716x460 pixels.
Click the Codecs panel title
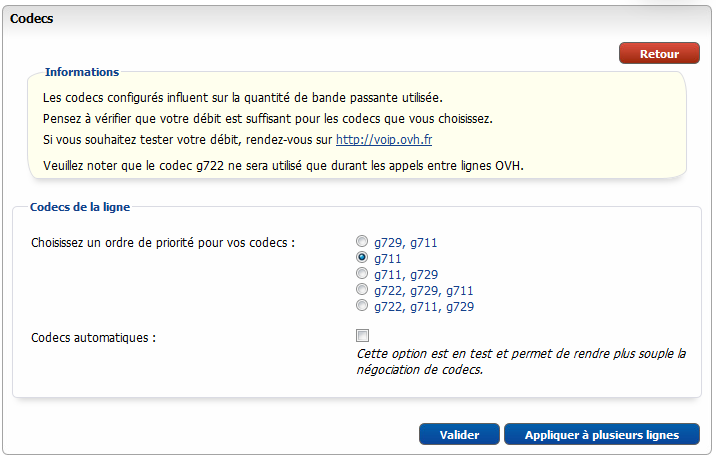[x=31, y=19]
